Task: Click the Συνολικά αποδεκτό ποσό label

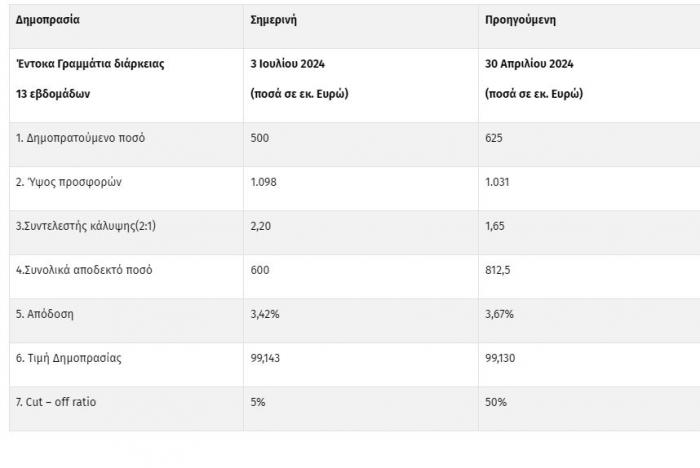Action: tap(84, 270)
